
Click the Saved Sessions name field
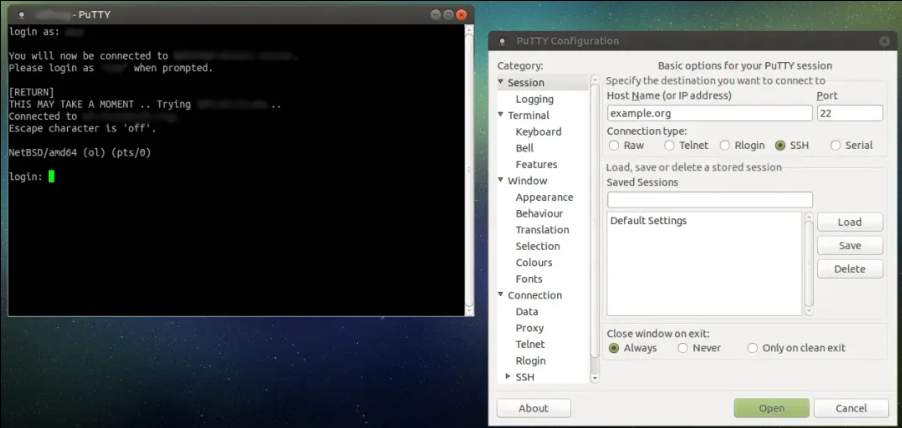pyautogui.click(x=709, y=200)
